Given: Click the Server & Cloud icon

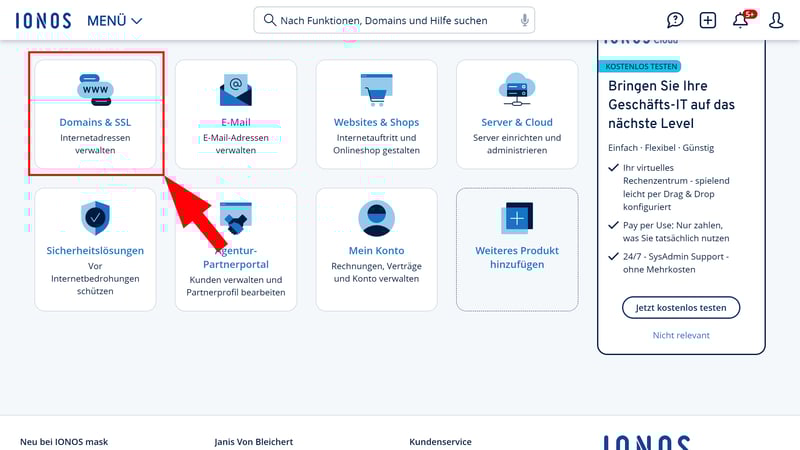Looking at the screenshot, I should [517, 89].
